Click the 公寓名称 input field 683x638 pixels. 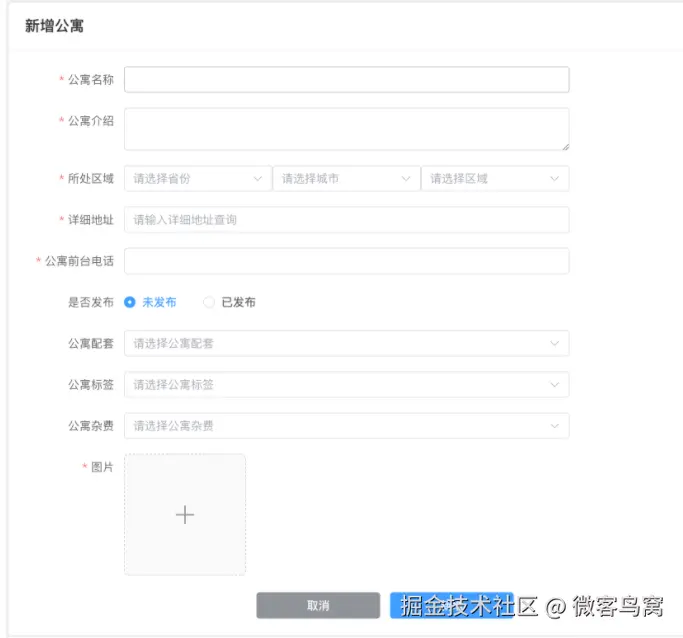[346, 80]
